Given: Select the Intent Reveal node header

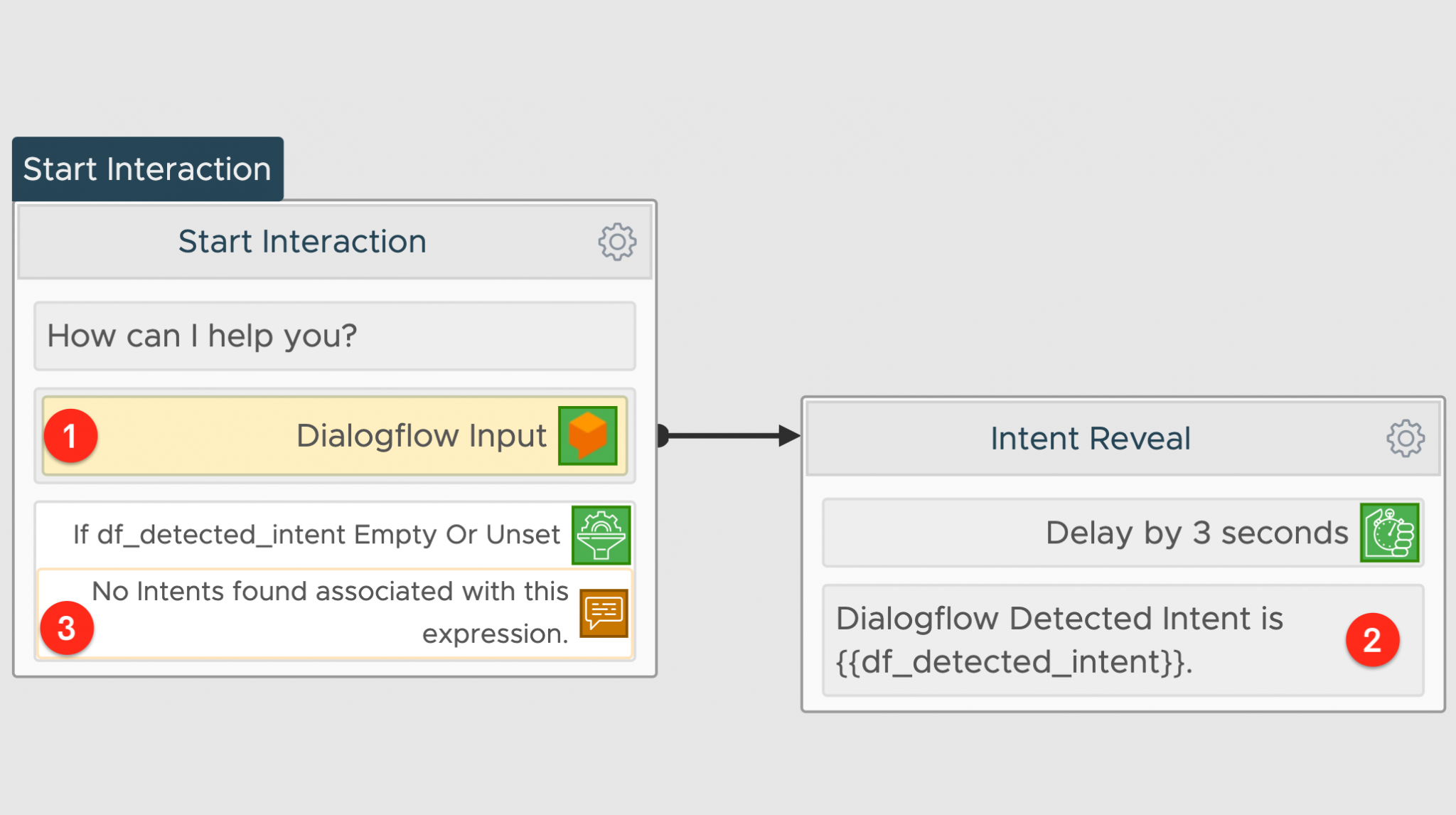Looking at the screenshot, I should 1091,438.
